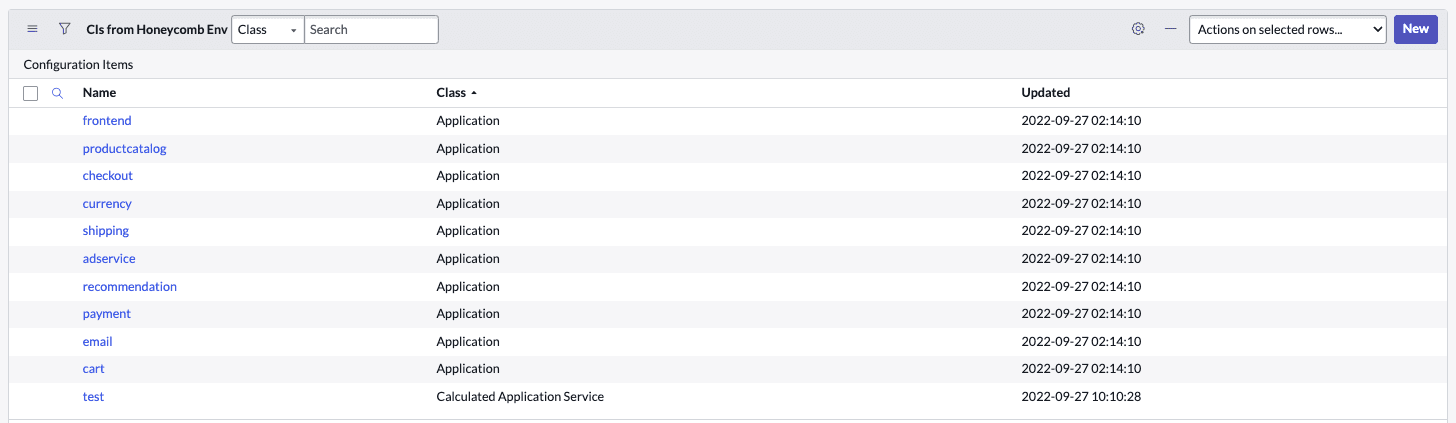Click the filter funnel icon
Screen dimensions: 1456x423
coord(64,29)
